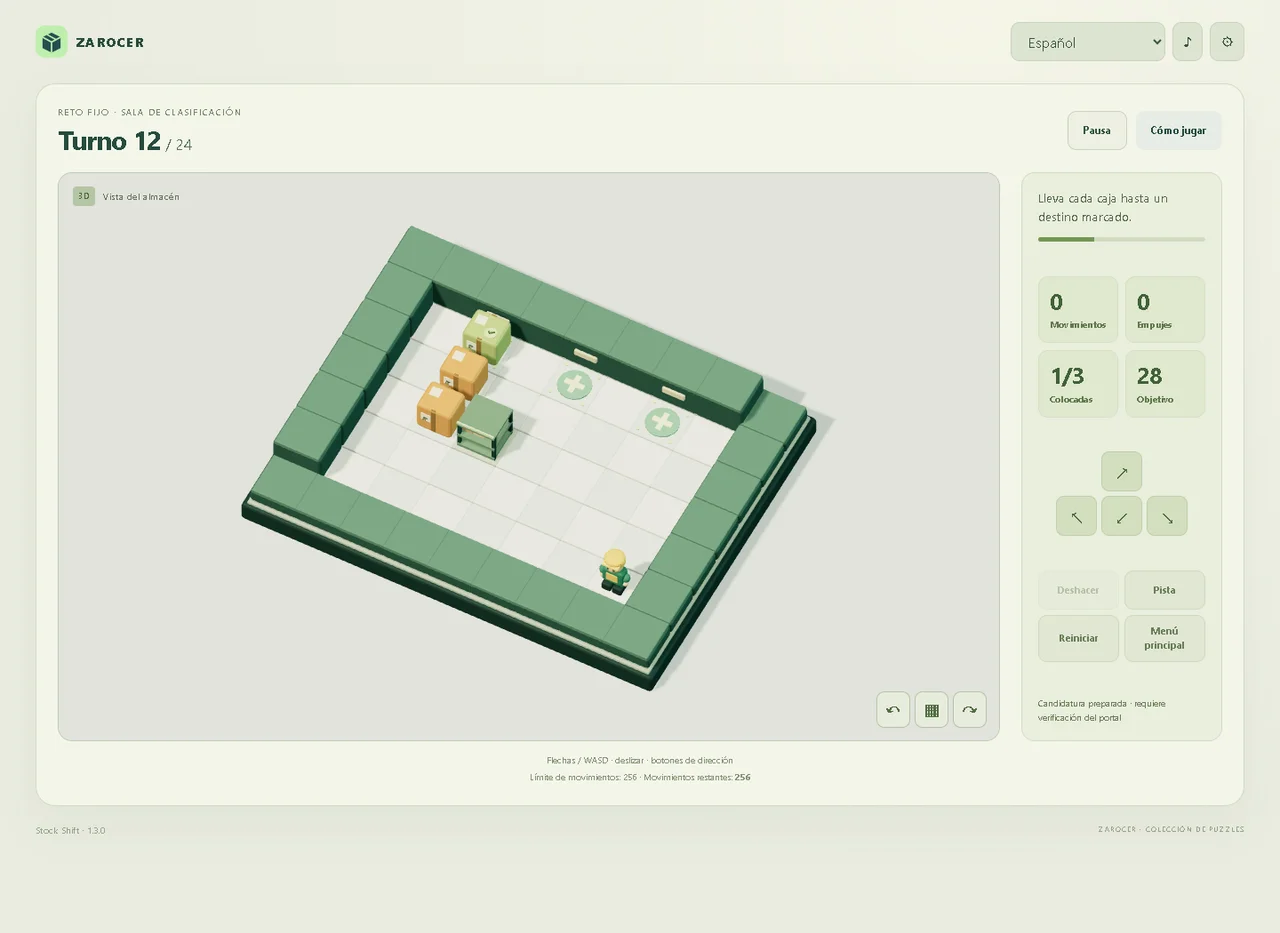
Task: Click the orange box beside the dark crate
Action: [441, 408]
